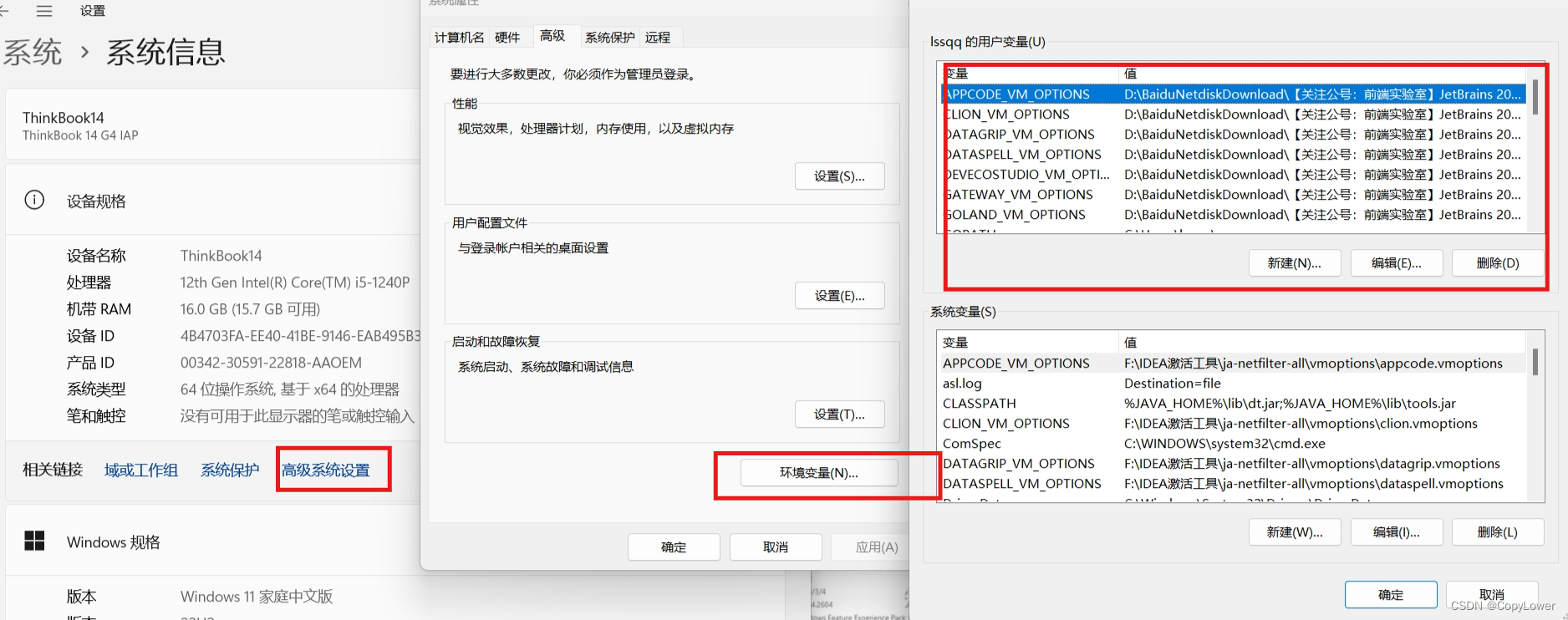Click 删除(L) for system variables
The height and width of the screenshot is (620, 1568).
pyautogui.click(x=1498, y=532)
